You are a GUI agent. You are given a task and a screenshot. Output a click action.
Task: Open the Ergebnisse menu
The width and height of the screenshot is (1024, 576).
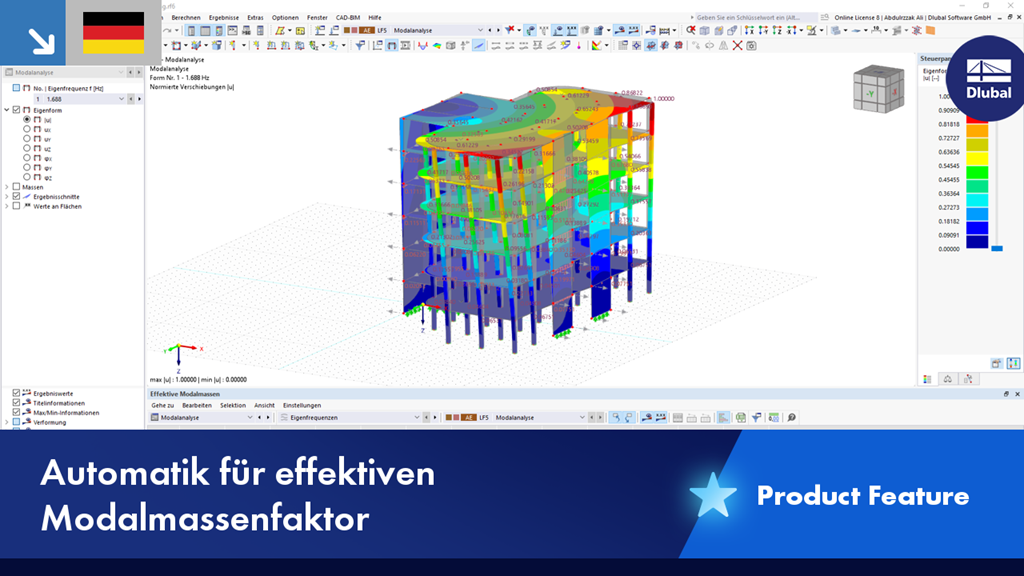click(224, 18)
